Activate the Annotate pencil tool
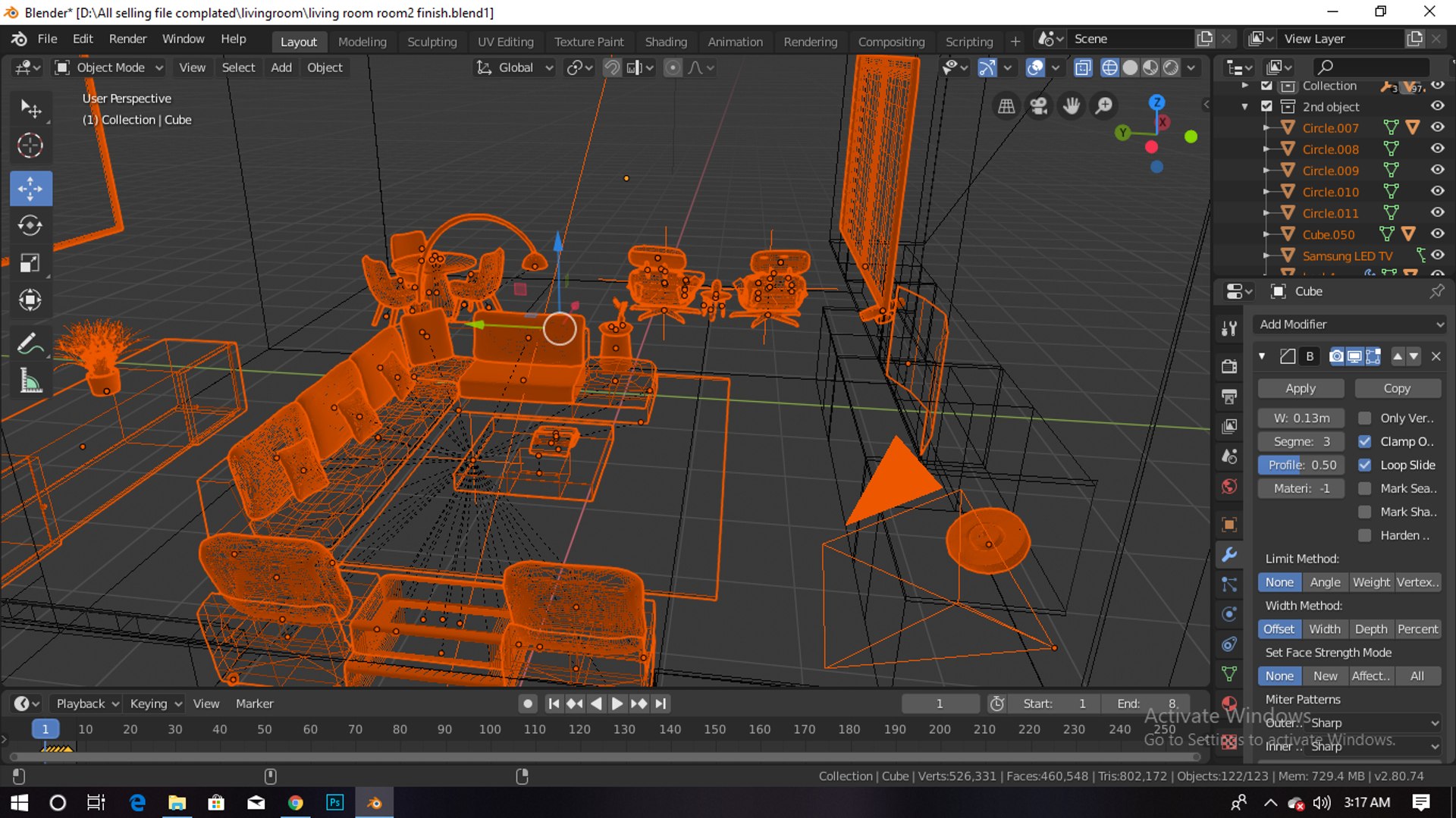Screen dimensions: 1456x818 (x=30, y=343)
